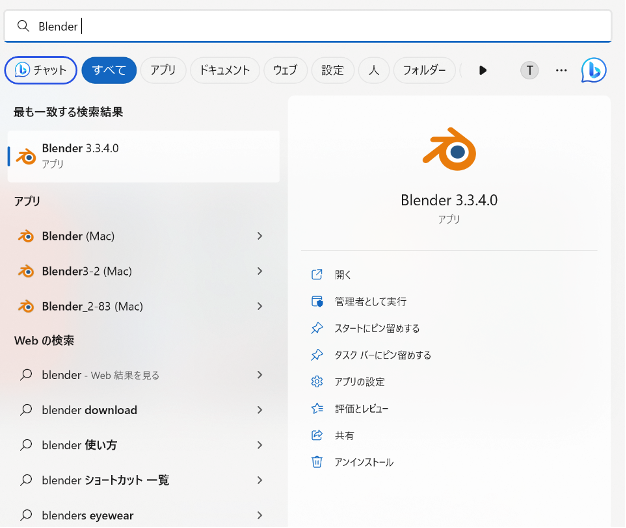Select the Blender_2-83 (Mac) app result
The image size is (626, 528).
pos(144,307)
